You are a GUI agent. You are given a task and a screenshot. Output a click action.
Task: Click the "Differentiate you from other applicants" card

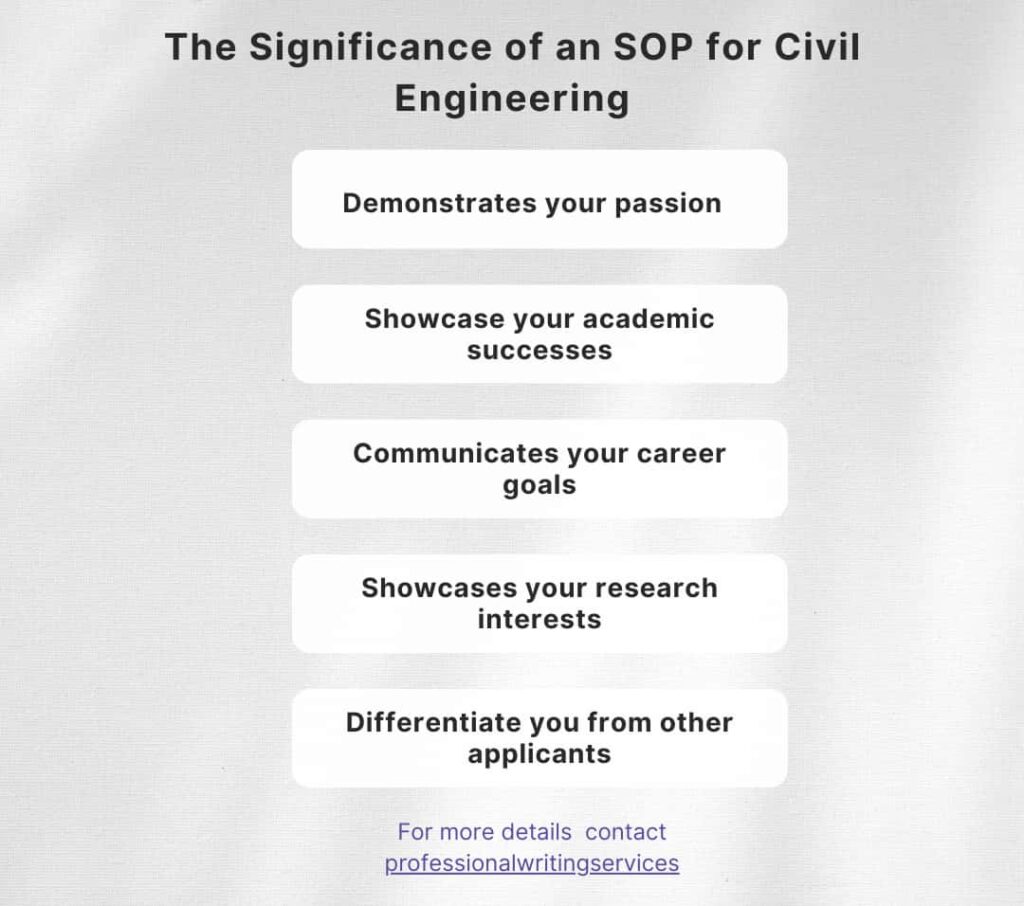tap(539, 738)
